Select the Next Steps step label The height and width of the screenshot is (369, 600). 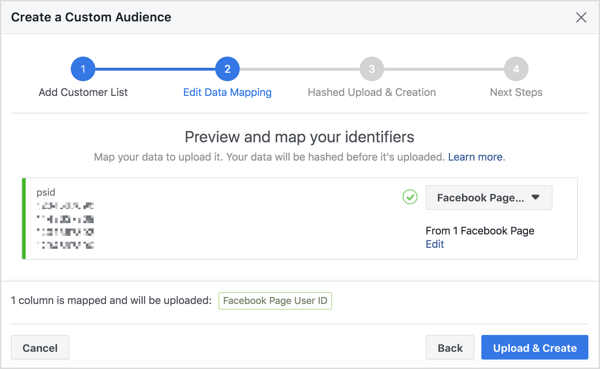coord(516,92)
